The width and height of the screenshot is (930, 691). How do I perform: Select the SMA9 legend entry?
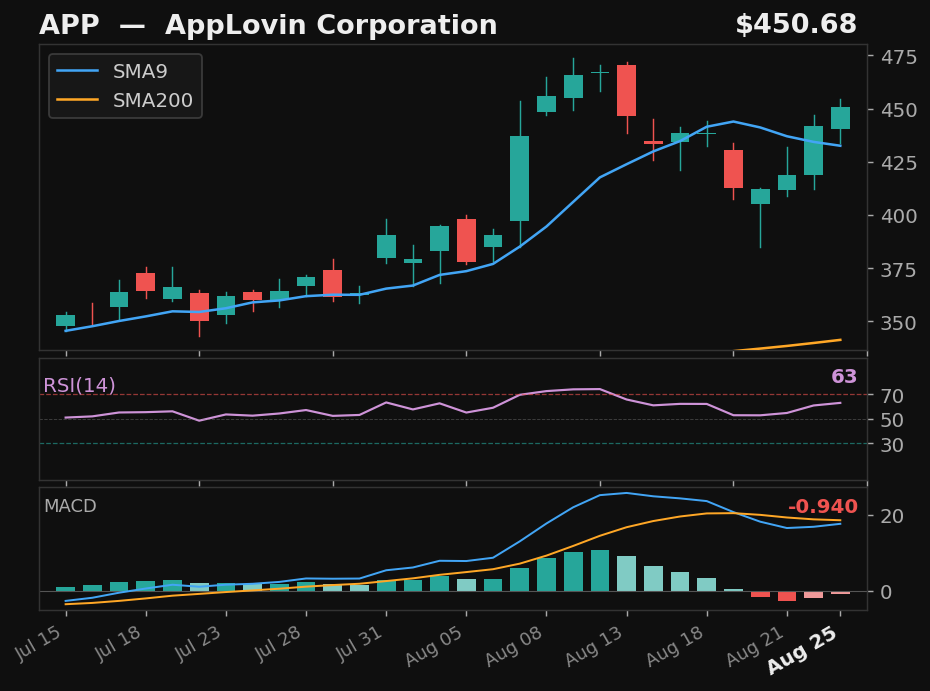point(112,71)
